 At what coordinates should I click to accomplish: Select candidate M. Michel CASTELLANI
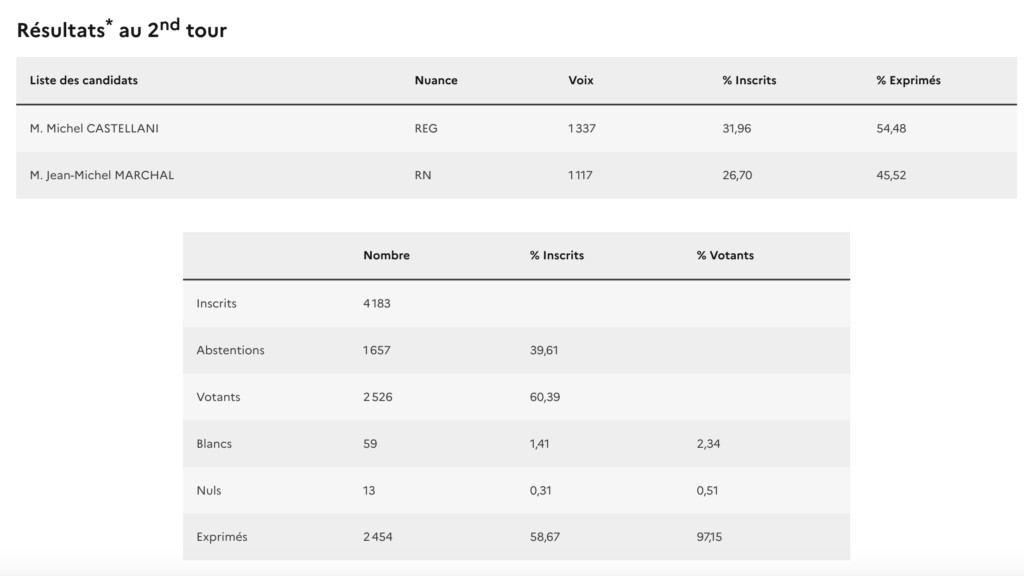coord(94,129)
